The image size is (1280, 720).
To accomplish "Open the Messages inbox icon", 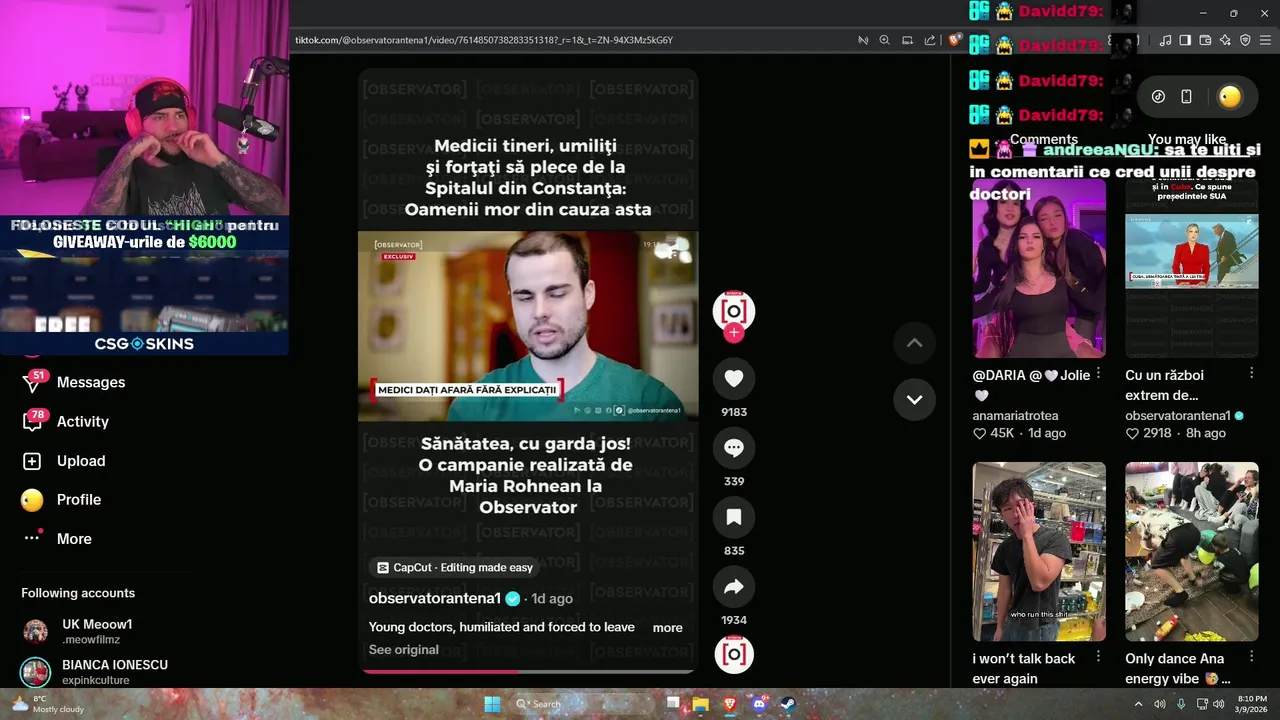I will click(32, 383).
